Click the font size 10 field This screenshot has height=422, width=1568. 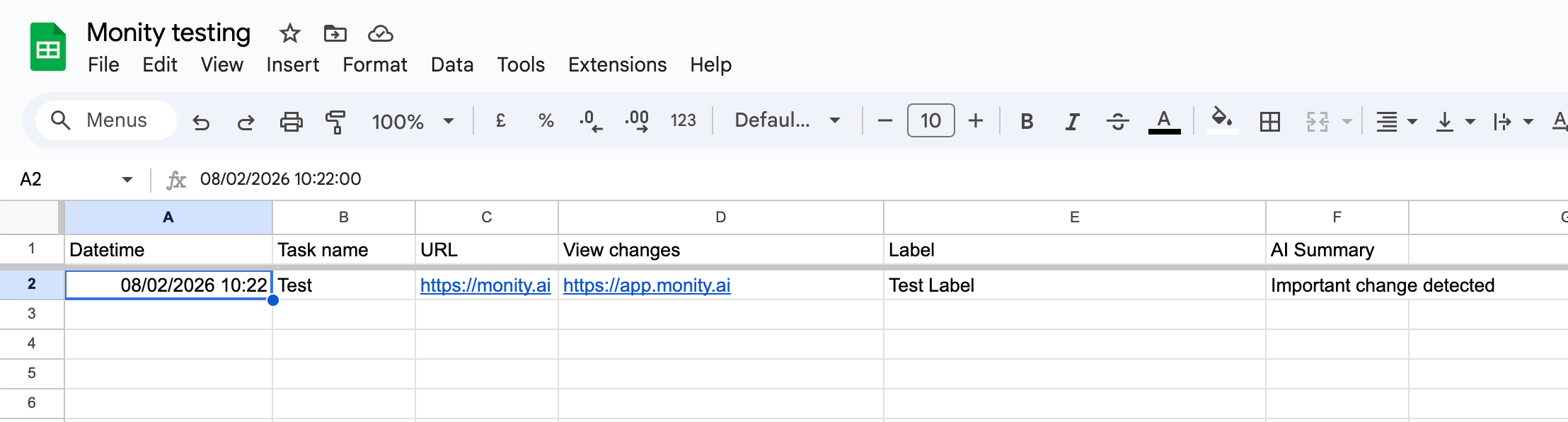[930, 120]
